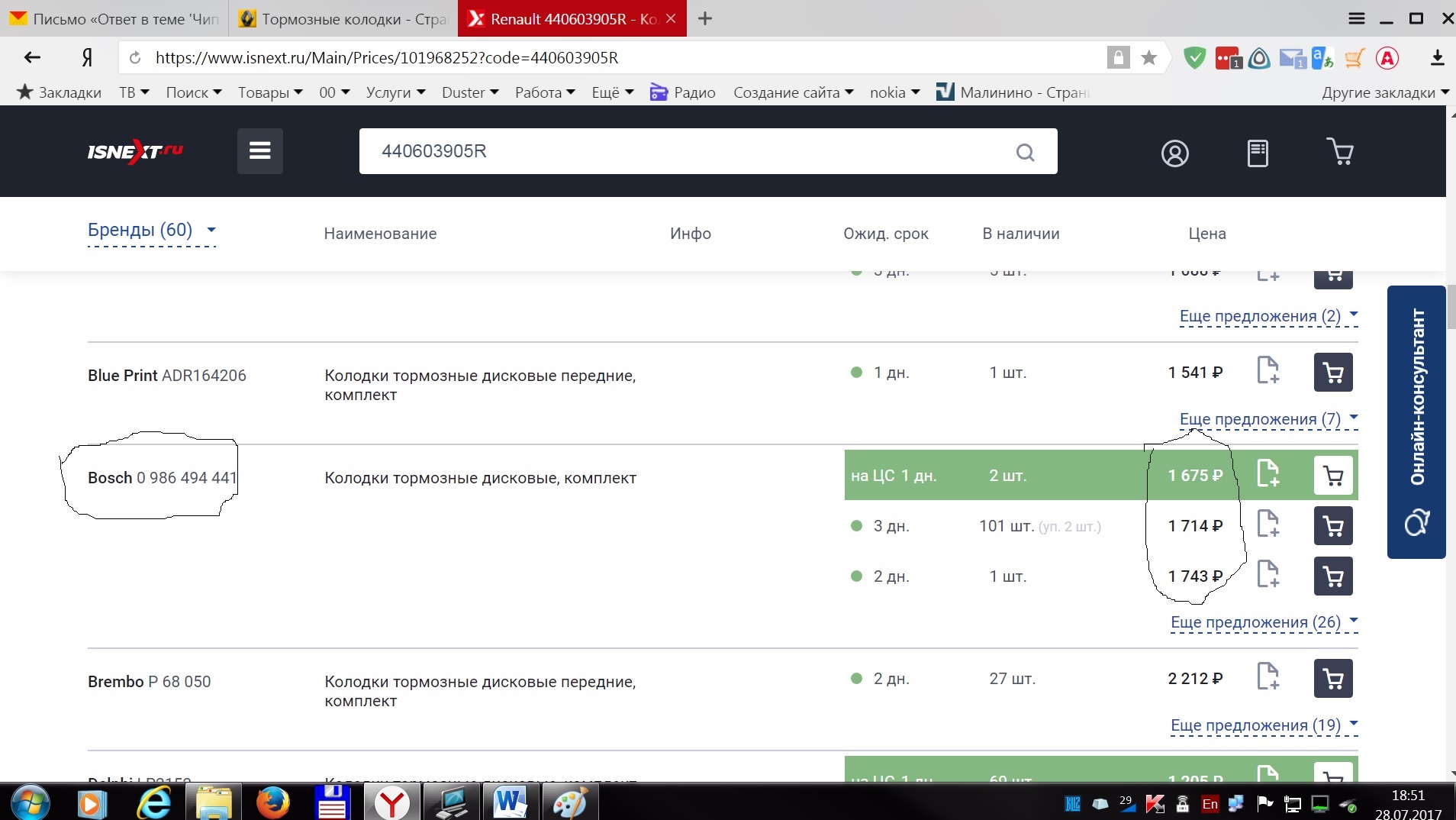Add Bosch 1 675 ₽ offer to list
Screen dimensions: 1456x820
click(1268, 473)
